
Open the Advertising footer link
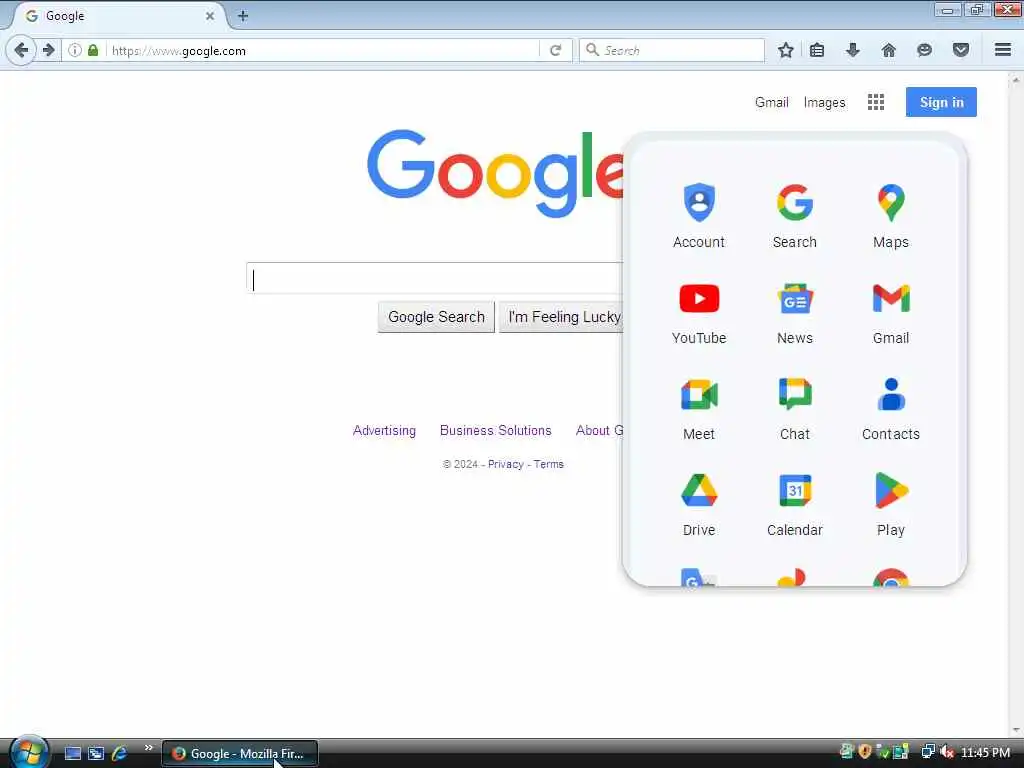384,430
